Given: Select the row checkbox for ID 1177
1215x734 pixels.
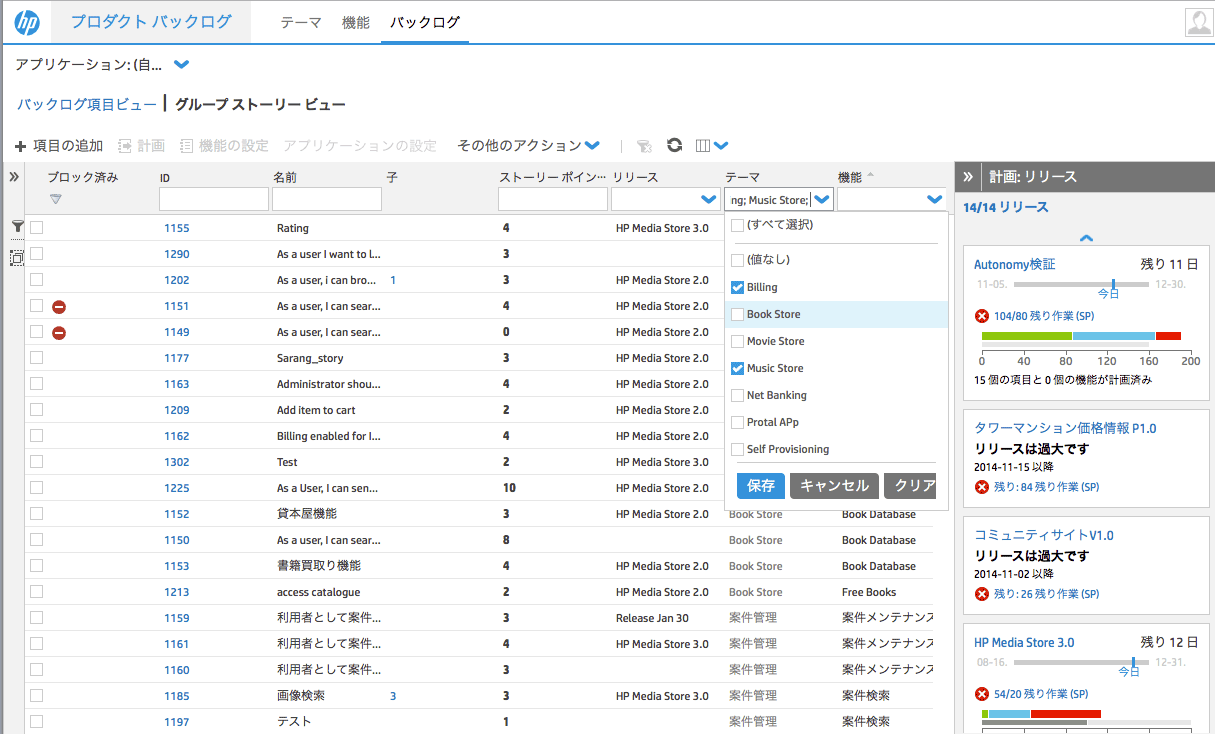Looking at the screenshot, I should 36,358.
